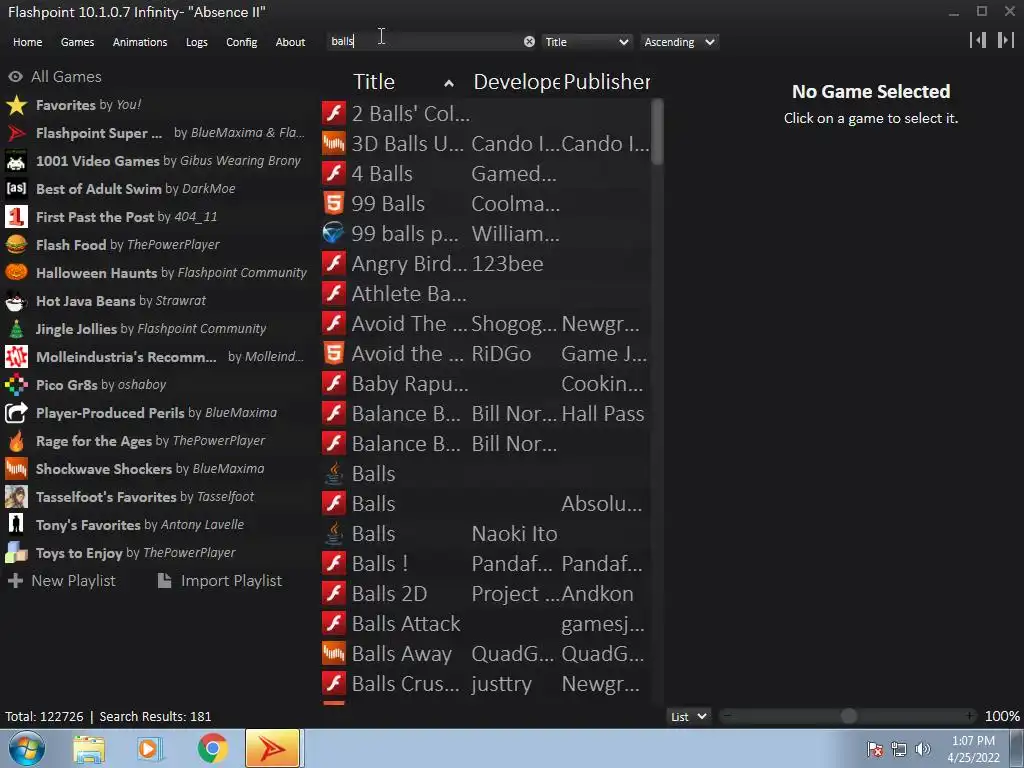1024x768 pixels.
Task: Toggle the right sidebar visibility icon
Action: coord(1005,40)
